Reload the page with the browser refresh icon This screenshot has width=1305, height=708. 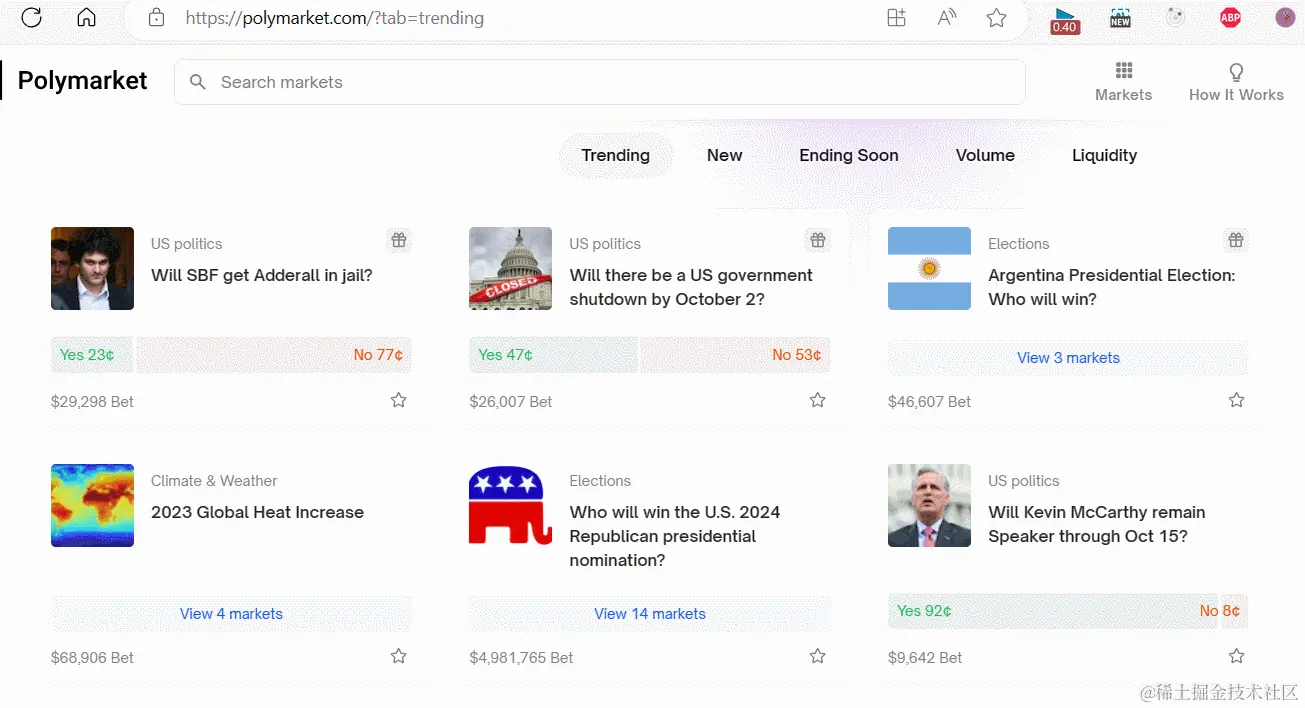pos(31,17)
